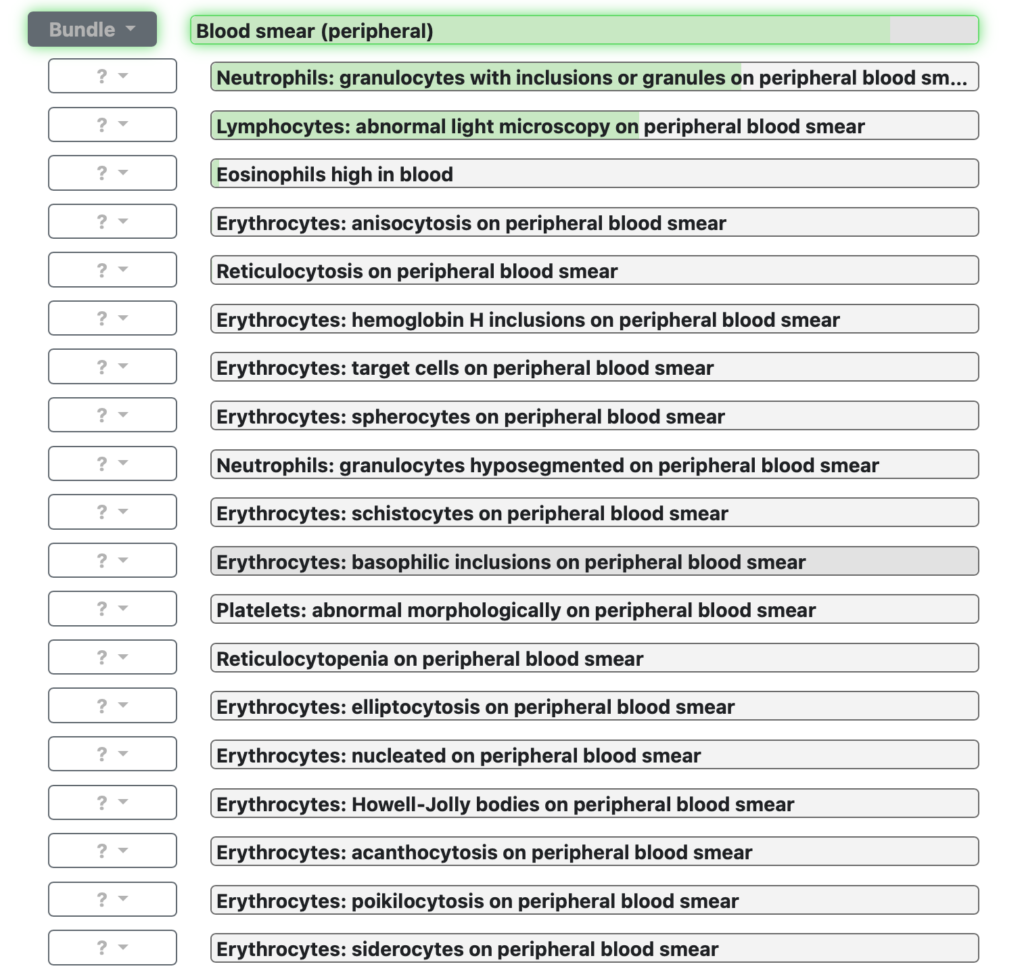Screen dimensions: 1024x977
Task: Click Erythrocytes: basophilic inclusions highlighted bar
Action: pyautogui.click(x=594, y=561)
